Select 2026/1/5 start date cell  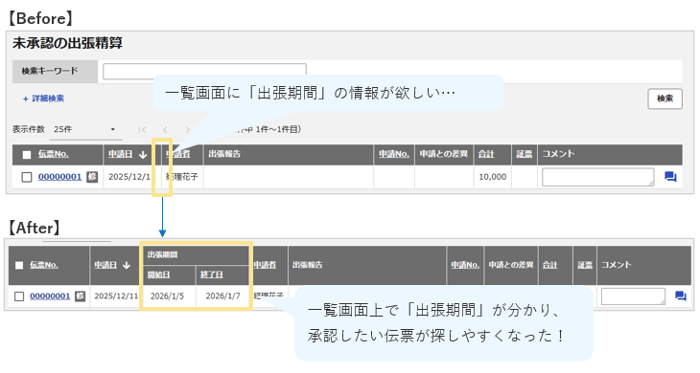167,296
